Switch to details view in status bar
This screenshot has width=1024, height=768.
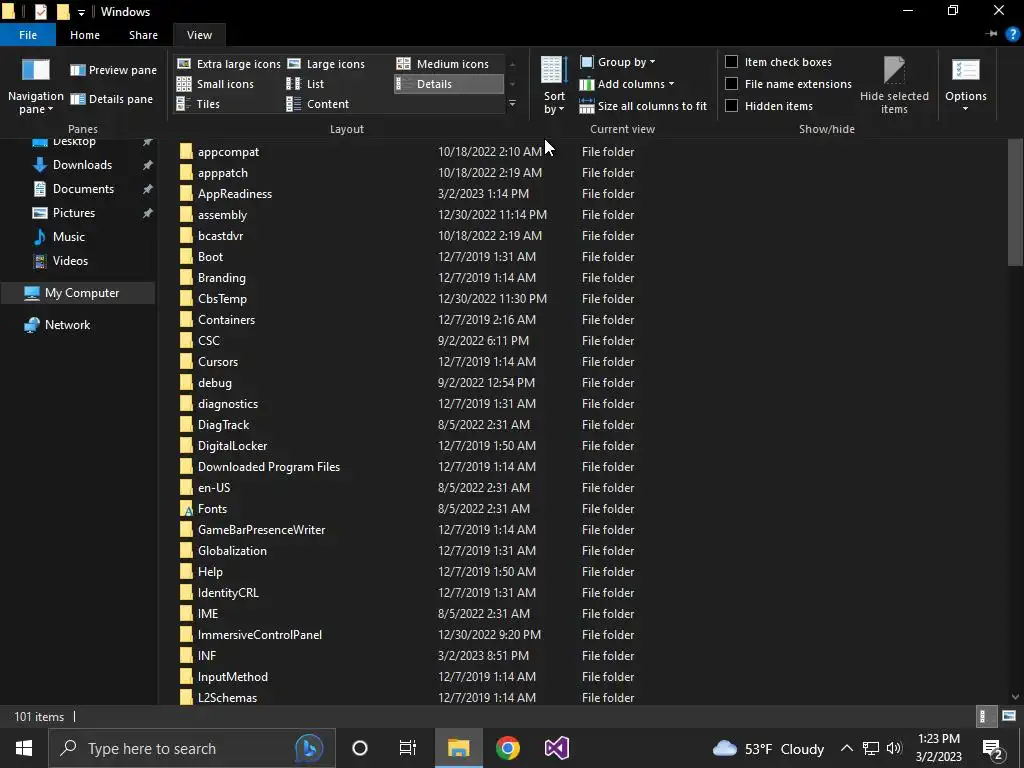pyautogui.click(x=985, y=716)
